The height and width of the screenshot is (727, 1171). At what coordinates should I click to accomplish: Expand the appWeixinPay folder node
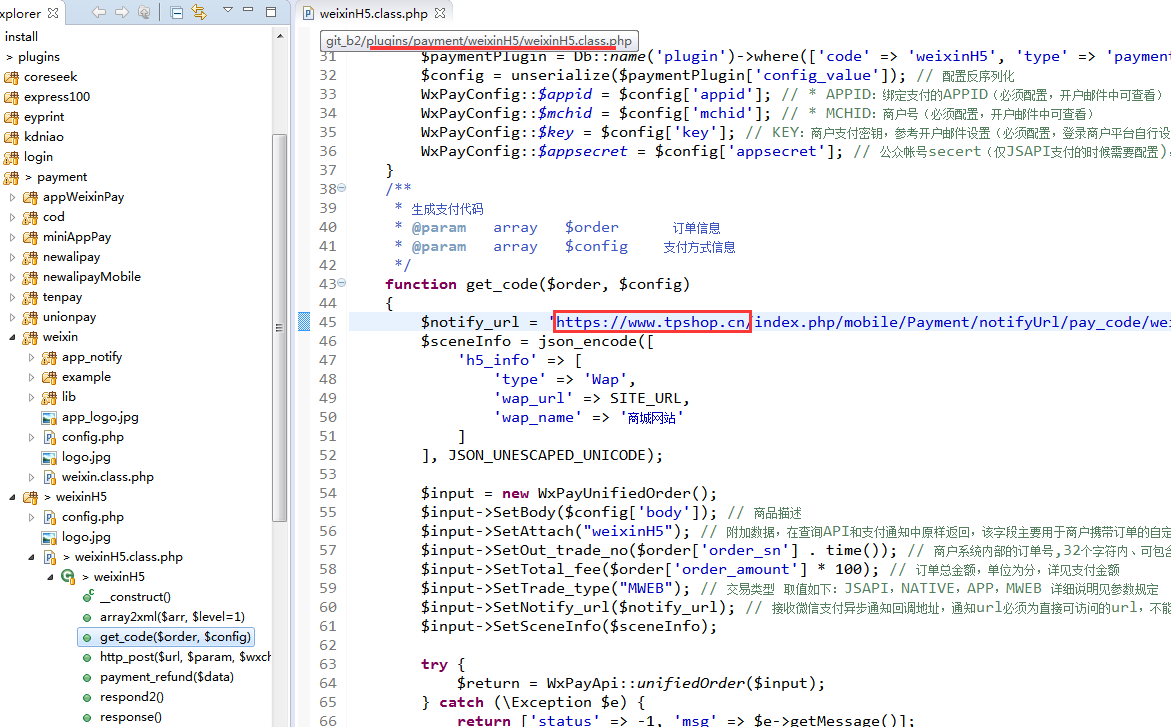[x=13, y=197]
